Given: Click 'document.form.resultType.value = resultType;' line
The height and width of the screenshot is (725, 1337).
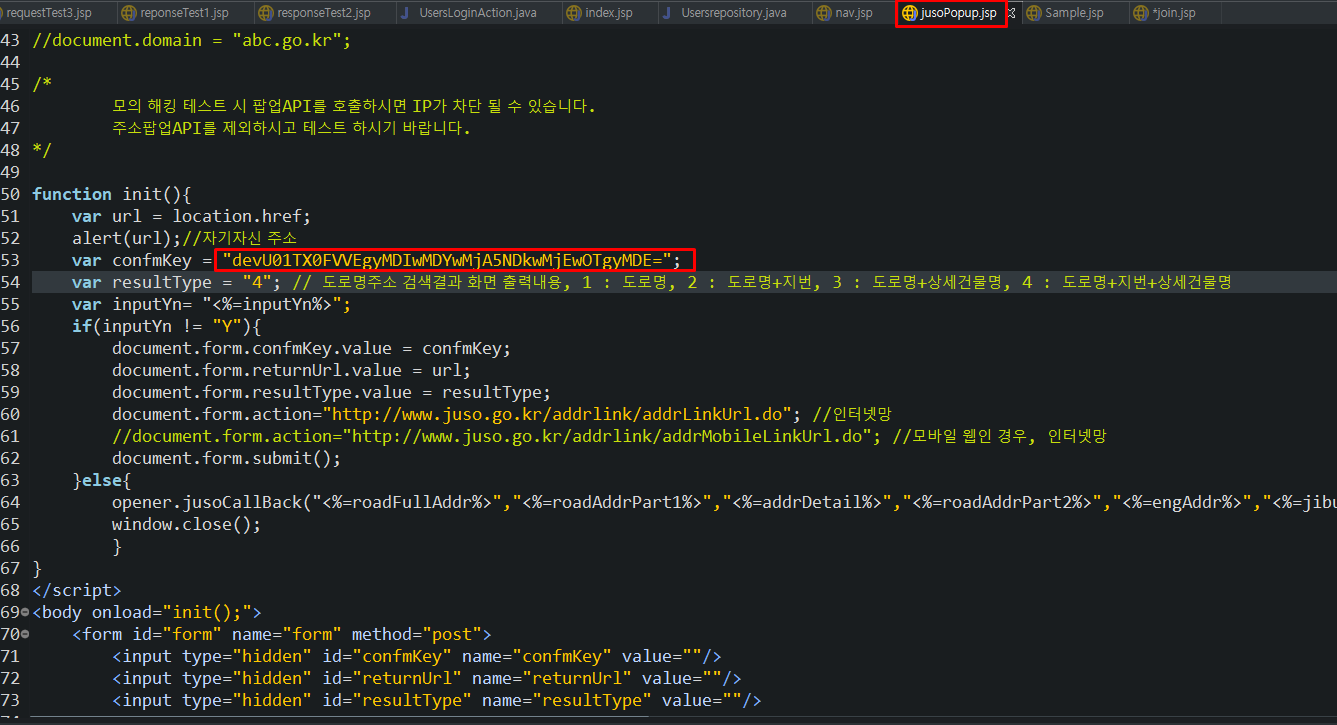Looking at the screenshot, I should pos(331,392).
